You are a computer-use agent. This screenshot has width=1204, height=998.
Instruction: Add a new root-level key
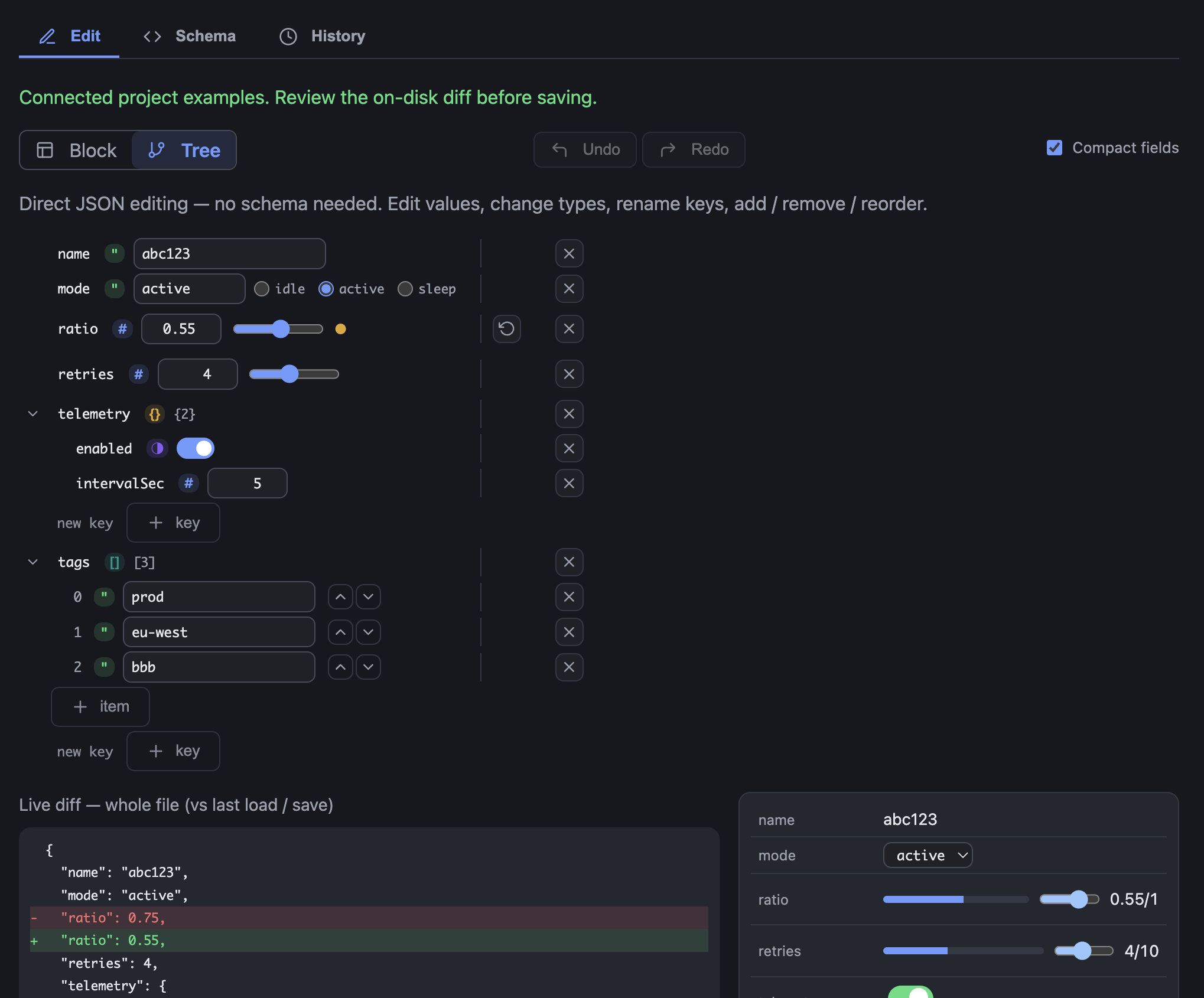pyautogui.click(x=173, y=751)
